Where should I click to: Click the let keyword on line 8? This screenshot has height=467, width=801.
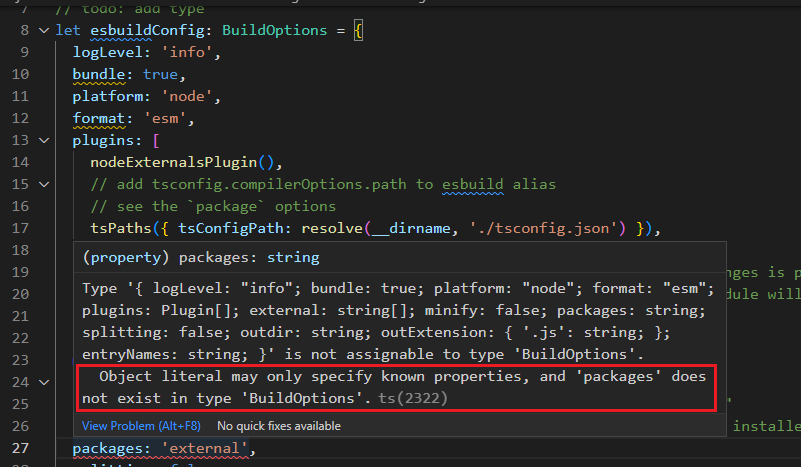[68, 31]
